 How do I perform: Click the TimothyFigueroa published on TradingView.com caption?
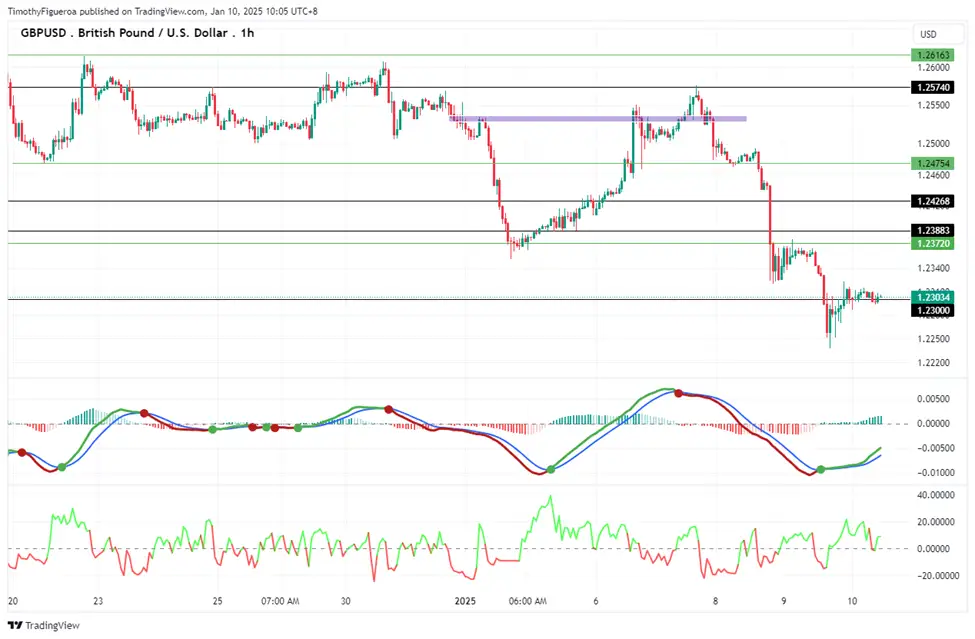click(162, 11)
